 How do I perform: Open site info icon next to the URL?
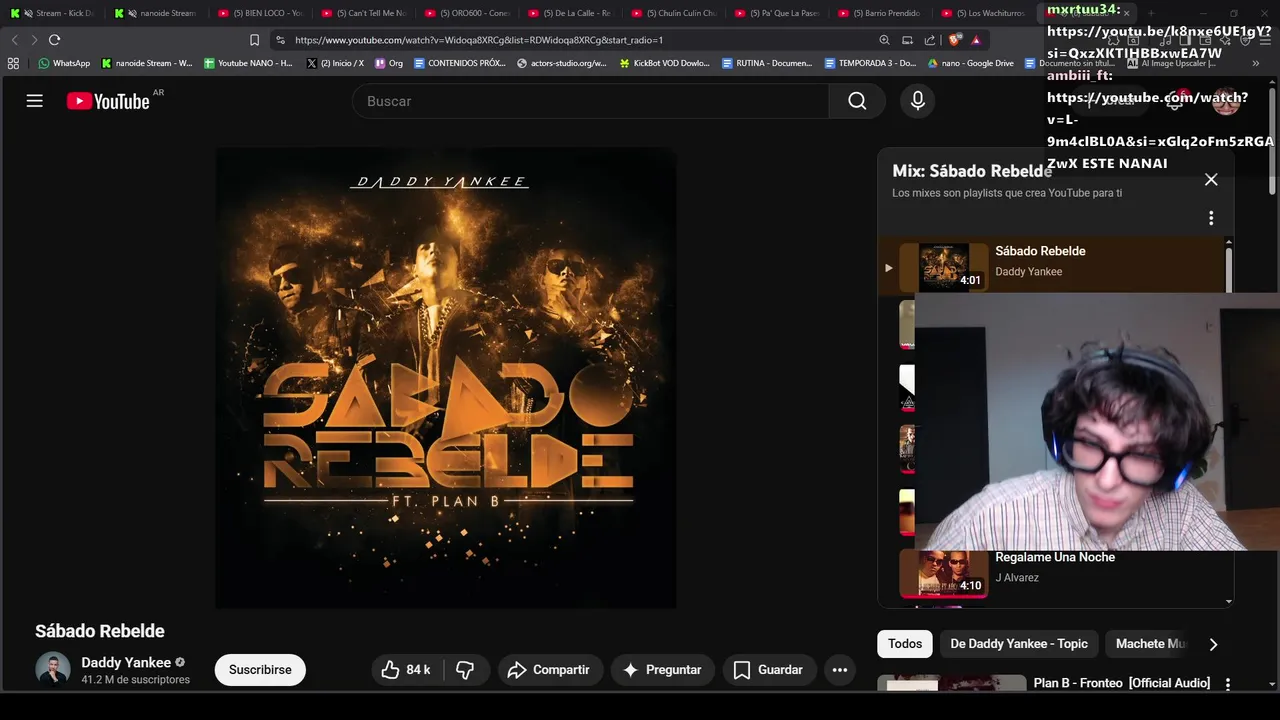click(x=280, y=40)
